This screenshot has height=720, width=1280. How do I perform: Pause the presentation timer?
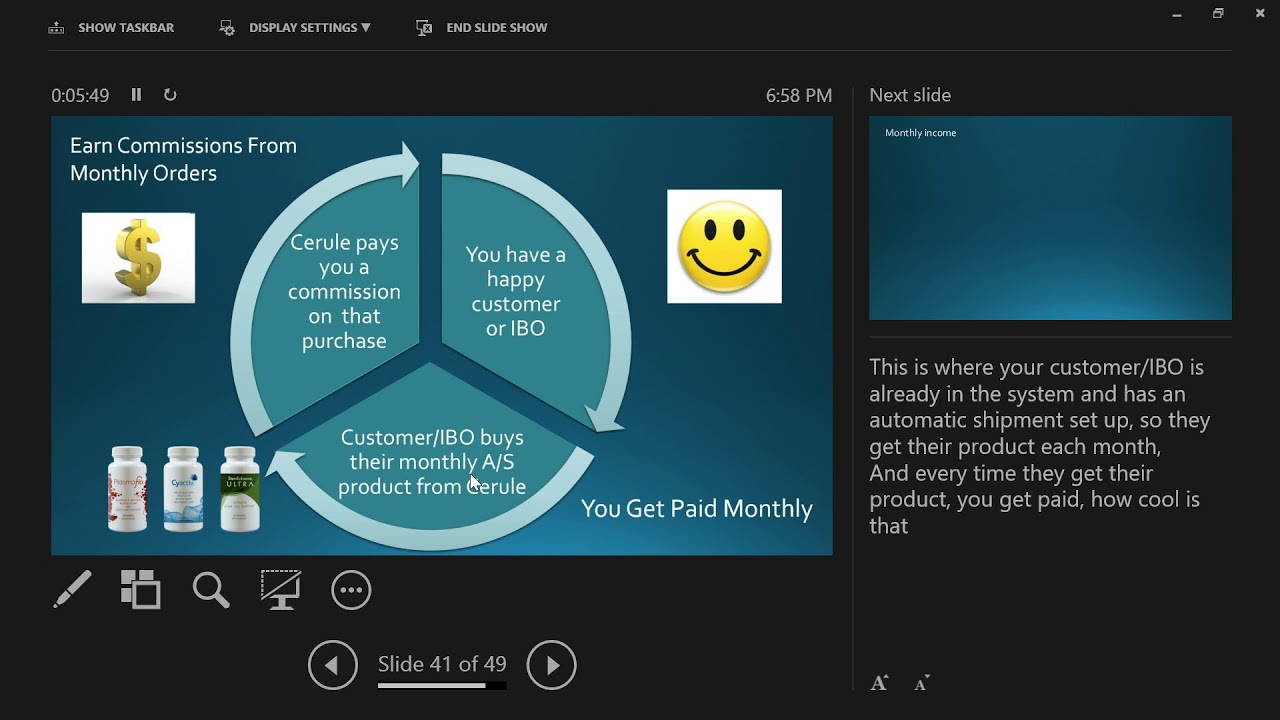click(136, 95)
